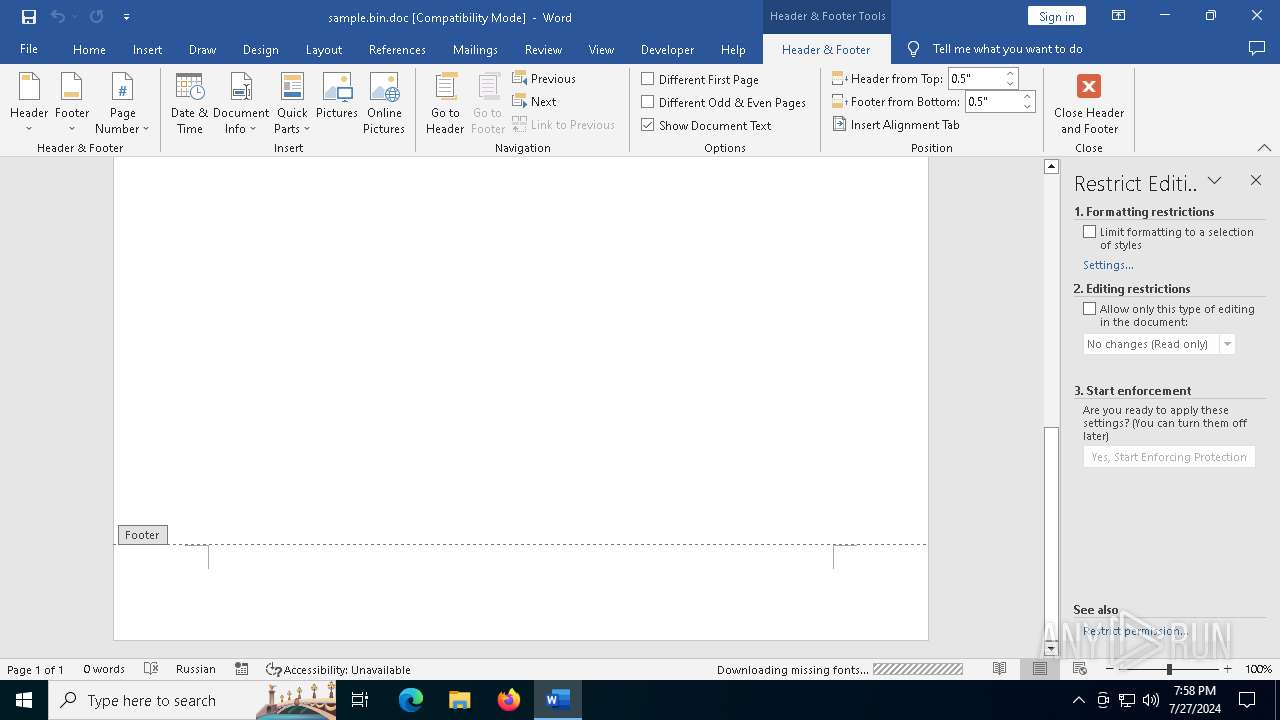Click Footer from Bottom value field
The width and height of the screenshot is (1280, 720).
(x=992, y=101)
